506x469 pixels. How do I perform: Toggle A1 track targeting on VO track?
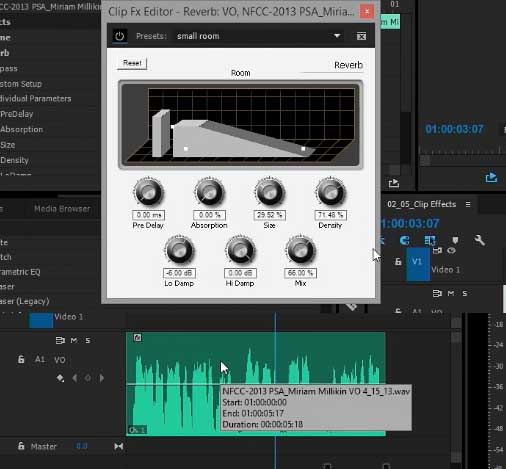click(40, 359)
